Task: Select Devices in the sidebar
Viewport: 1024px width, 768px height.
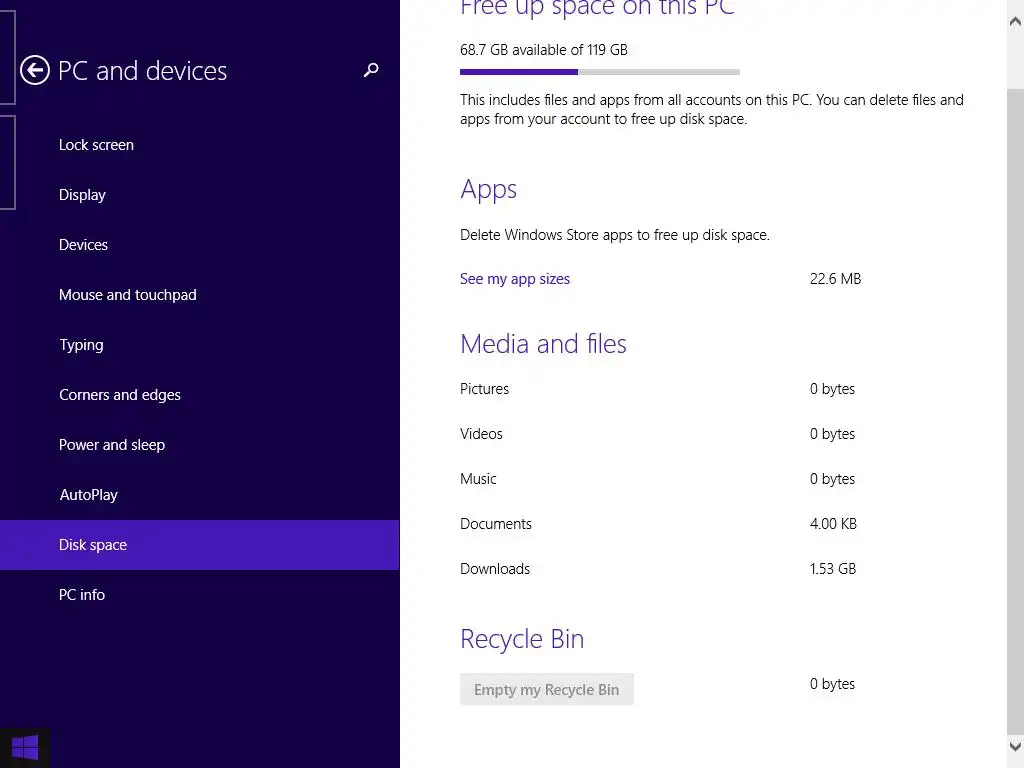Action: (199, 245)
